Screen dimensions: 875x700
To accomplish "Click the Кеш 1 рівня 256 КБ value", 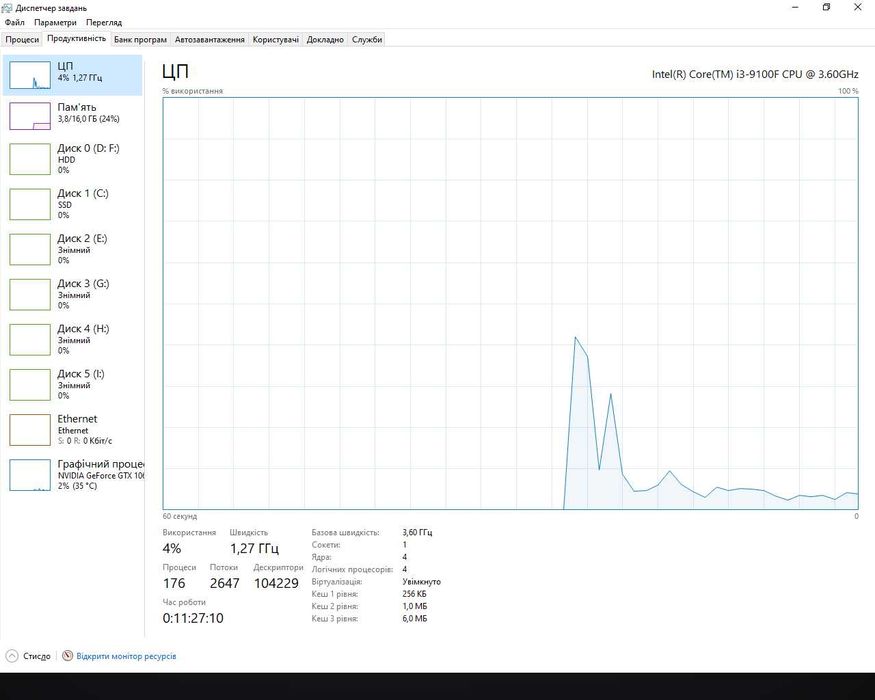I will tap(414, 594).
